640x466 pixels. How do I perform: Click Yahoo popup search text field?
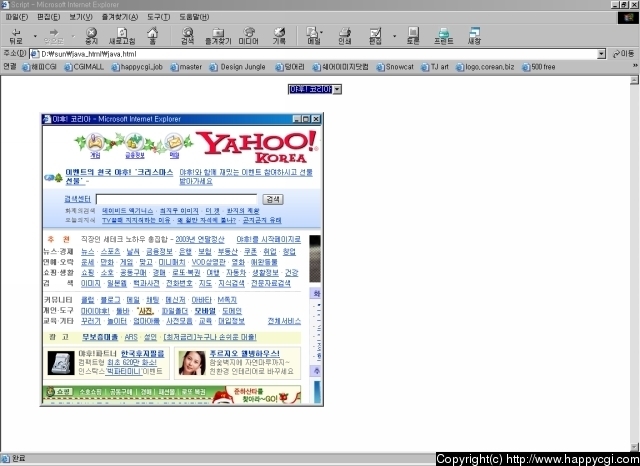pyautogui.click(x=176, y=199)
